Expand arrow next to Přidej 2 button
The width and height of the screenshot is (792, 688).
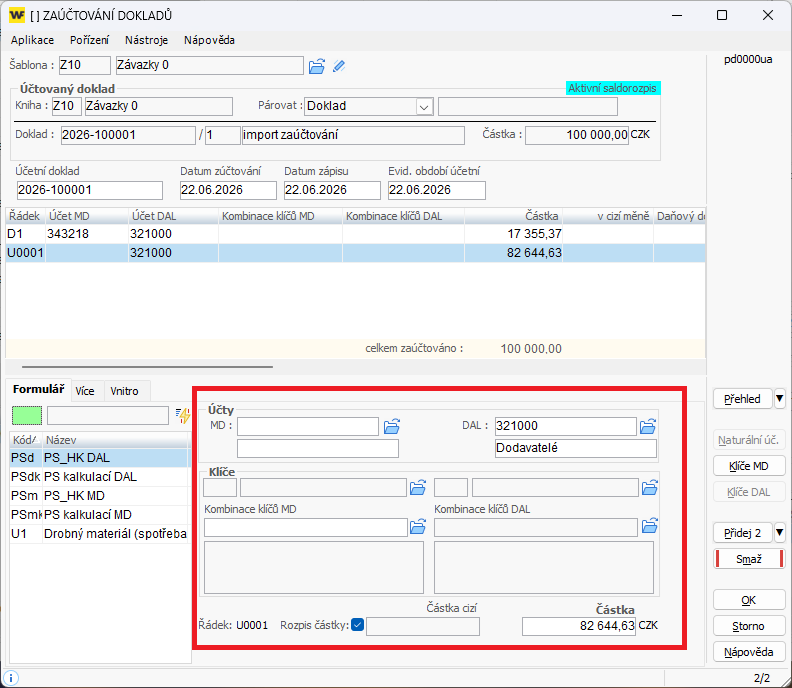(x=779, y=532)
